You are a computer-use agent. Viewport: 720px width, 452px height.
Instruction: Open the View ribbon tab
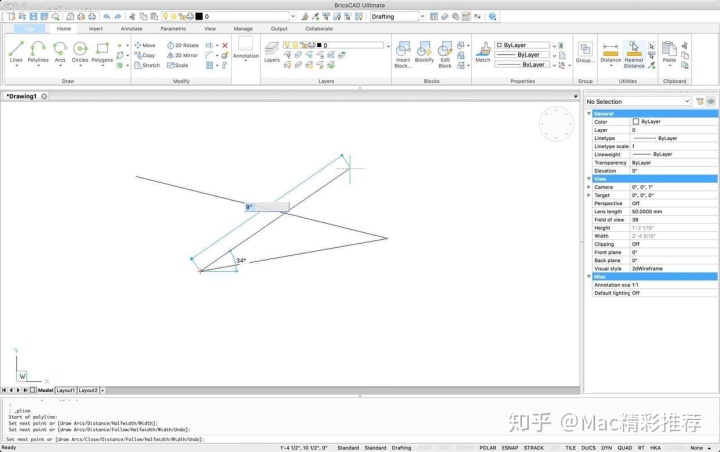tap(210, 28)
